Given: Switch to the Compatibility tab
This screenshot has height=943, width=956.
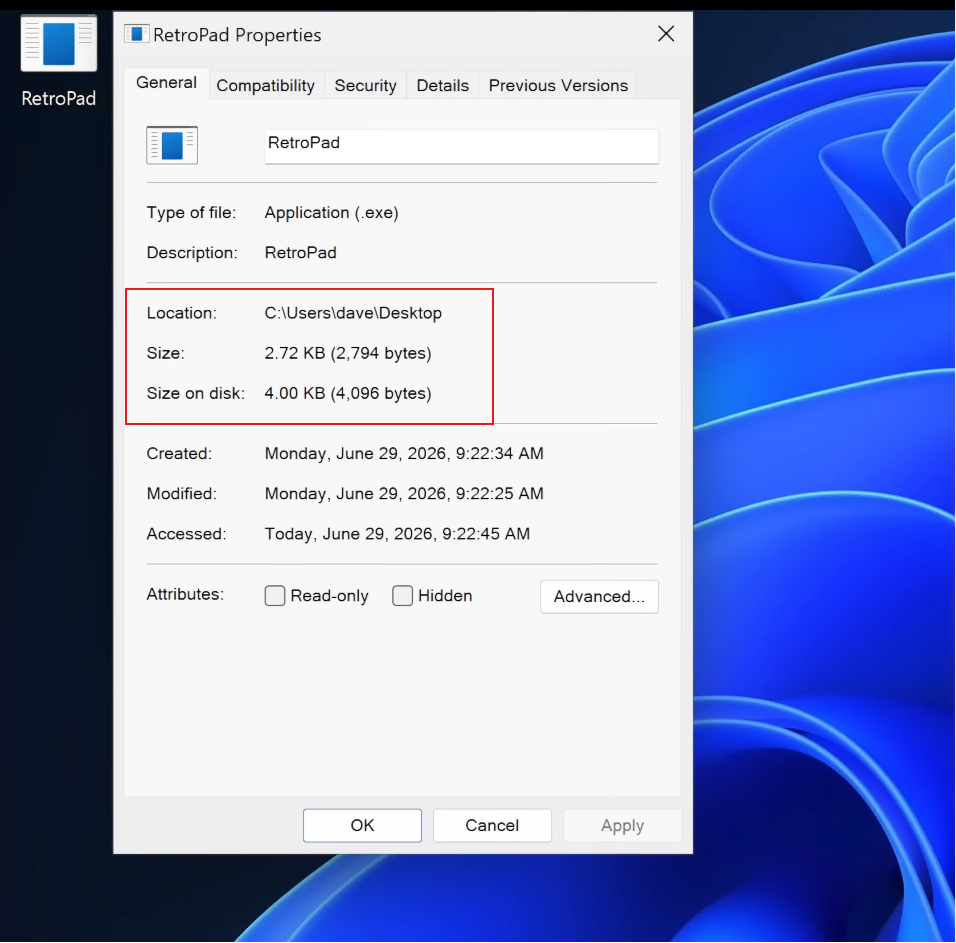Looking at the screenshot, I should point(266,85).
